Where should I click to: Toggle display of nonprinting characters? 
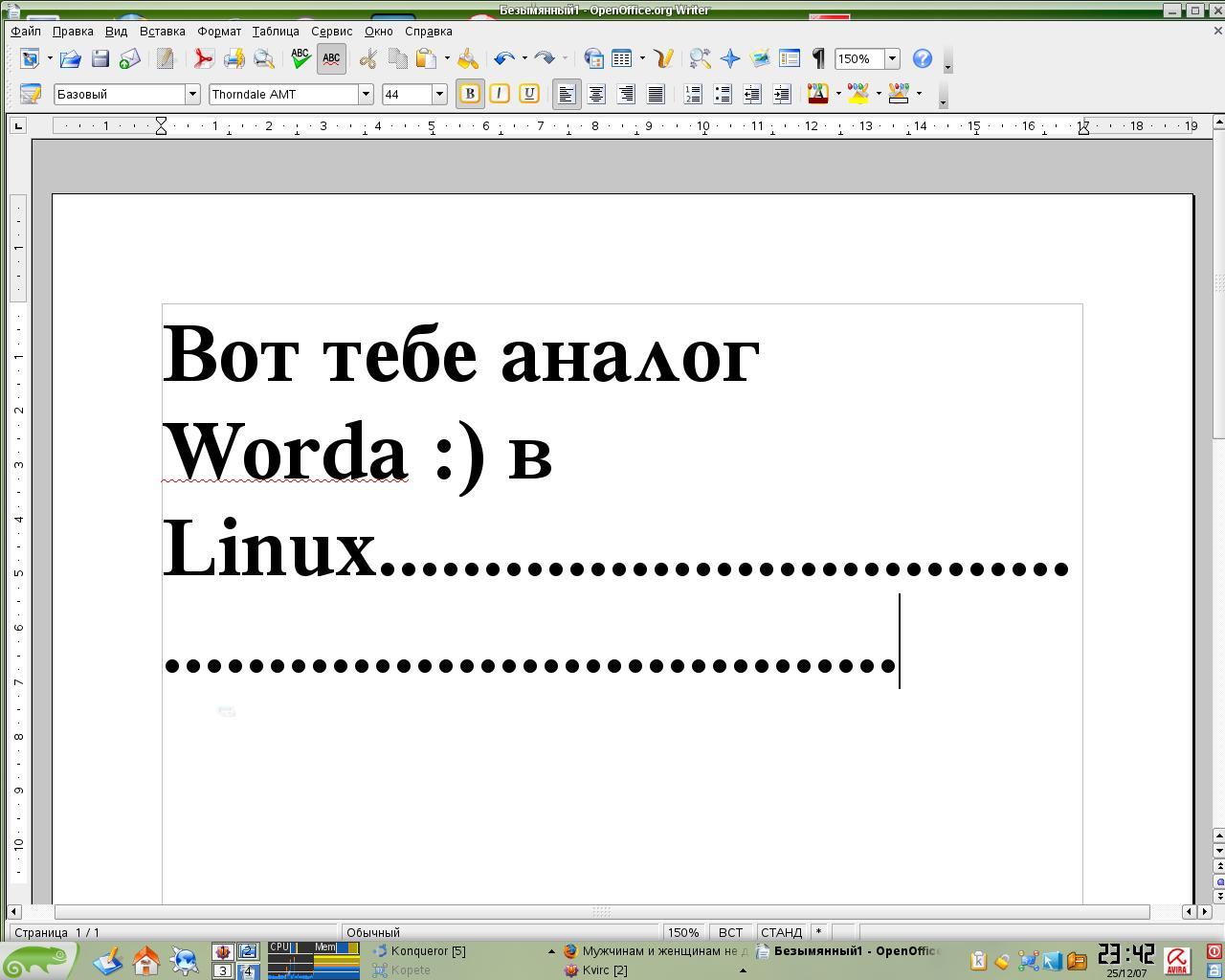tap(816, 58)
